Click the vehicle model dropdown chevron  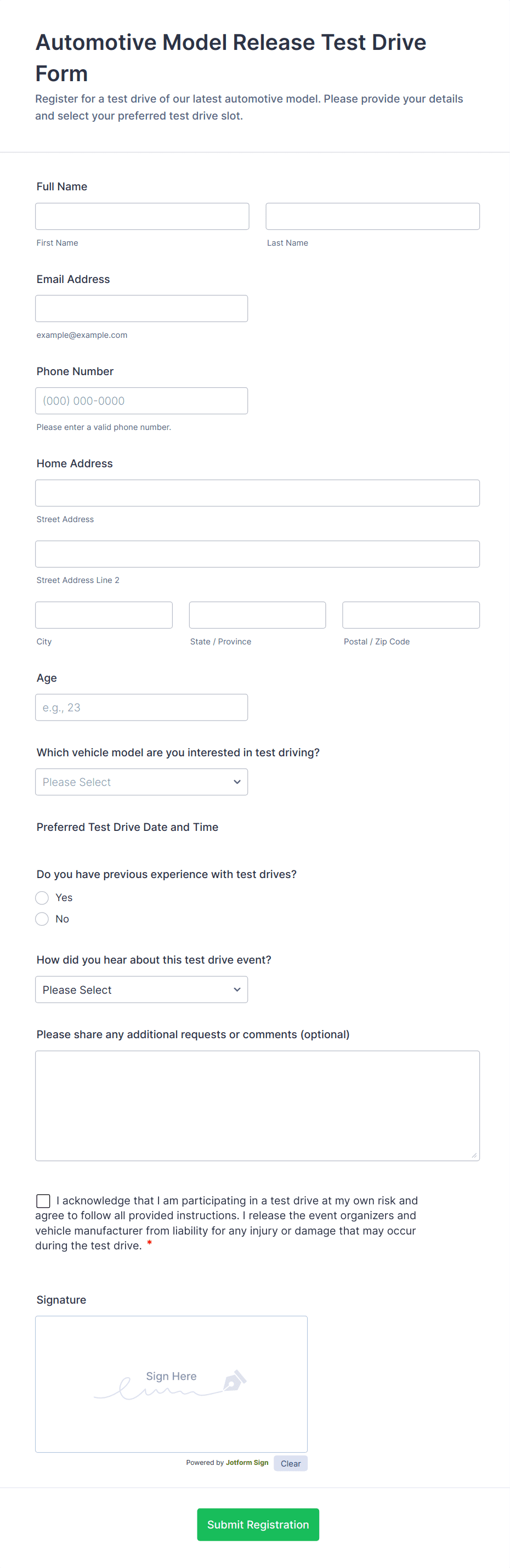coord(237,782)
